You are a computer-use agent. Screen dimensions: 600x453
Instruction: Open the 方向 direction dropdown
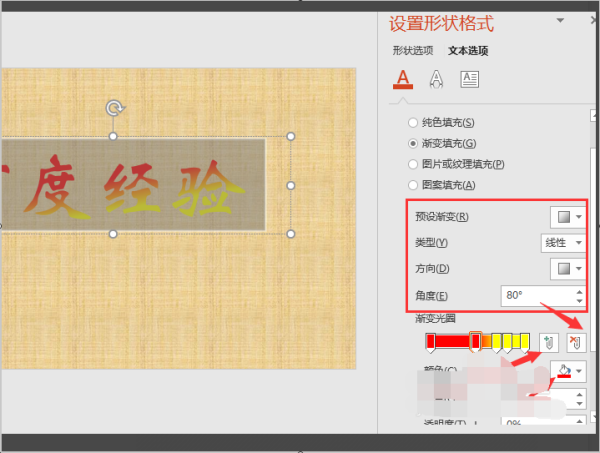pos(568,269)
